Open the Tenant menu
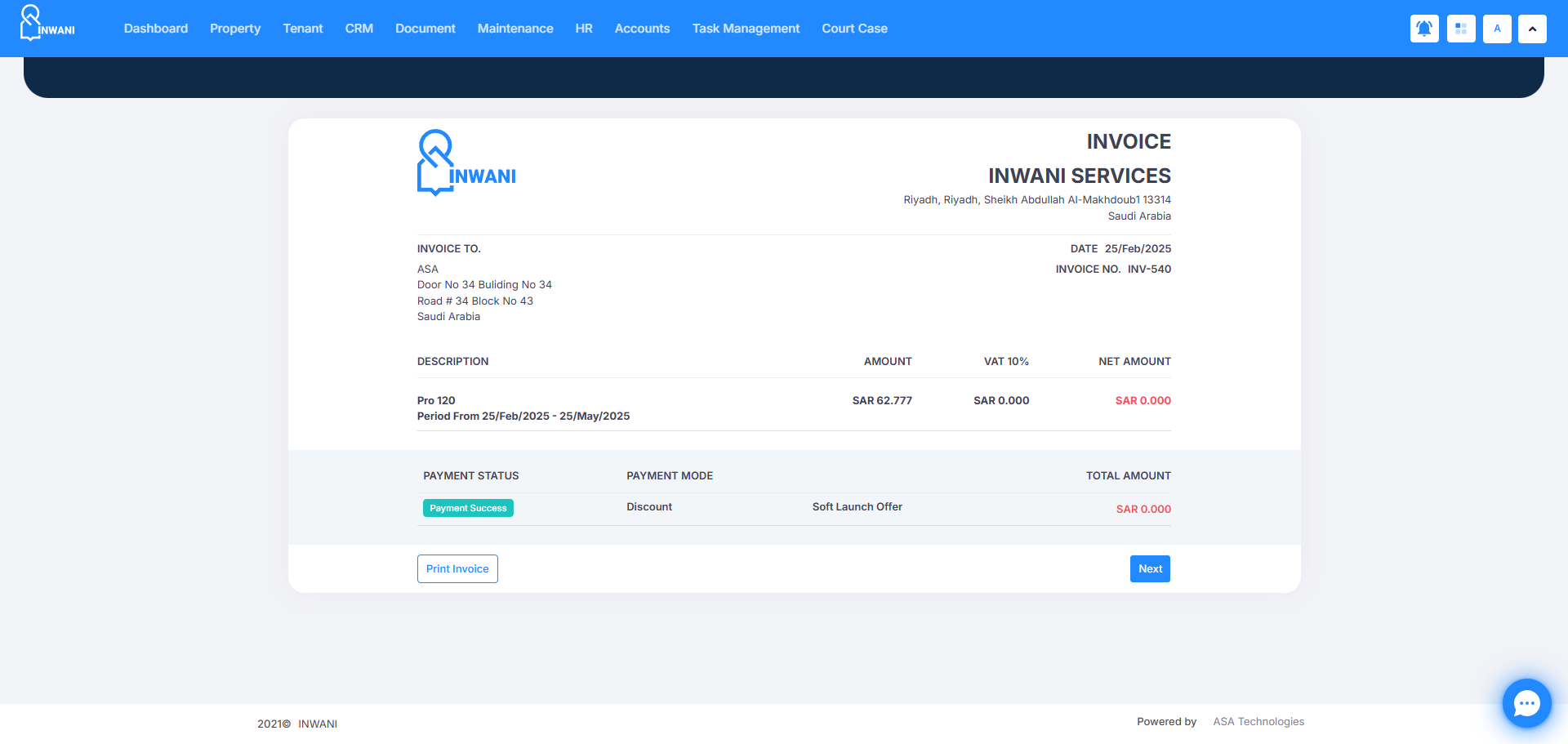The height and width of the screenshot is (744, 1568). (x=303, y=29)
